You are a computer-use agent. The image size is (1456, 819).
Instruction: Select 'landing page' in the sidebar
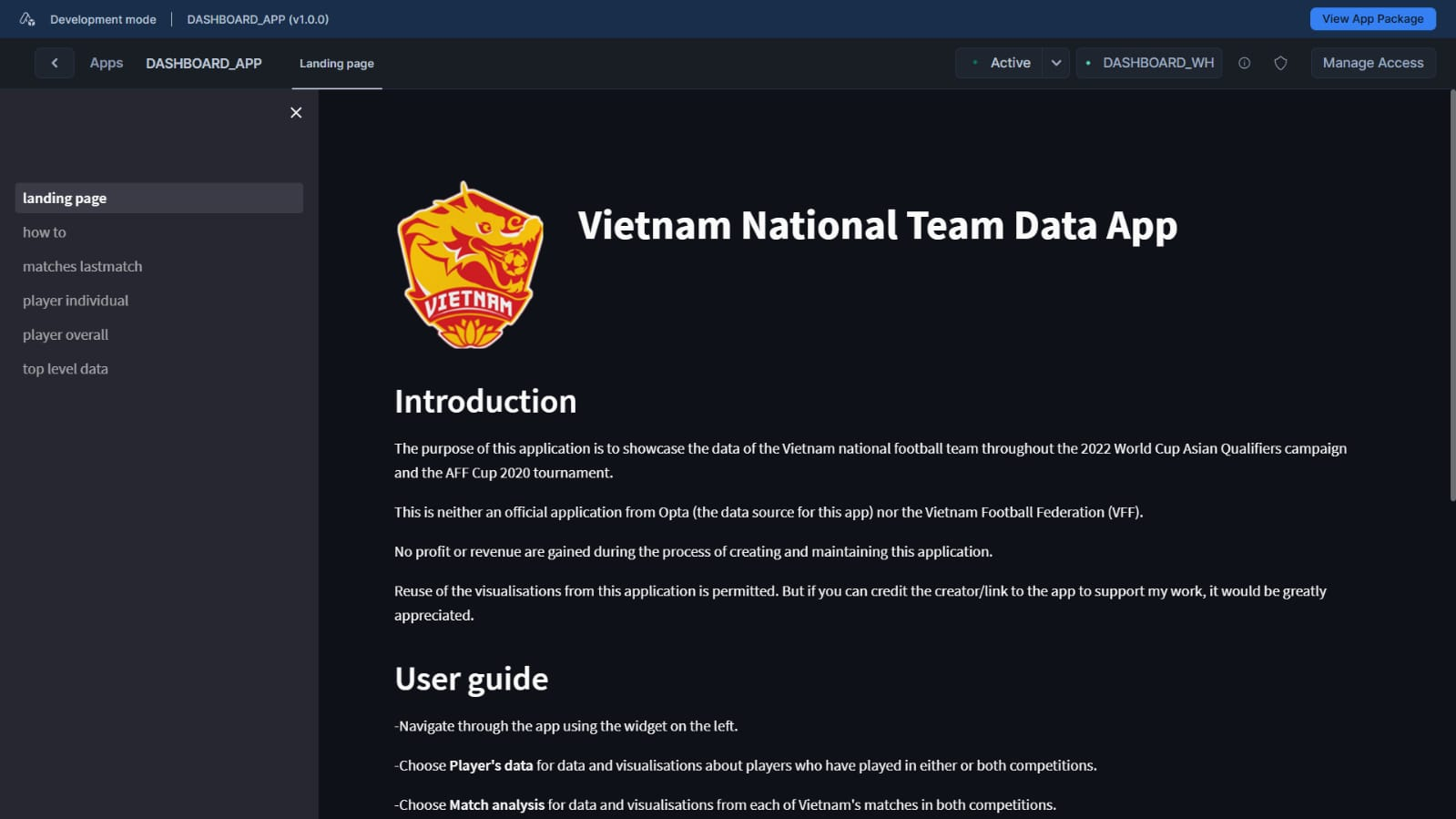65,199
